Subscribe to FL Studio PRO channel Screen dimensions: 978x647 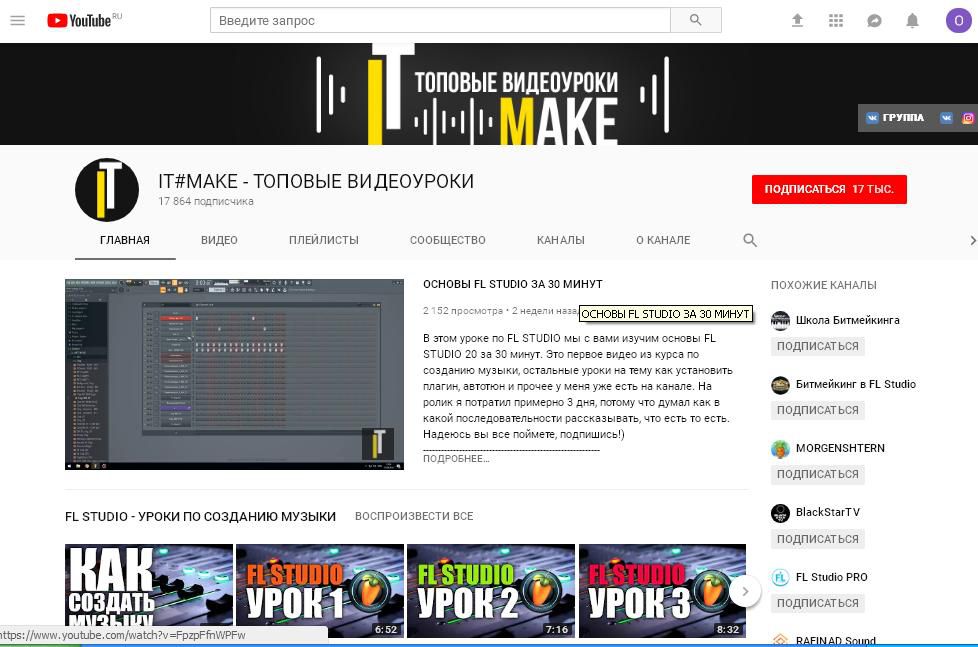818,603
